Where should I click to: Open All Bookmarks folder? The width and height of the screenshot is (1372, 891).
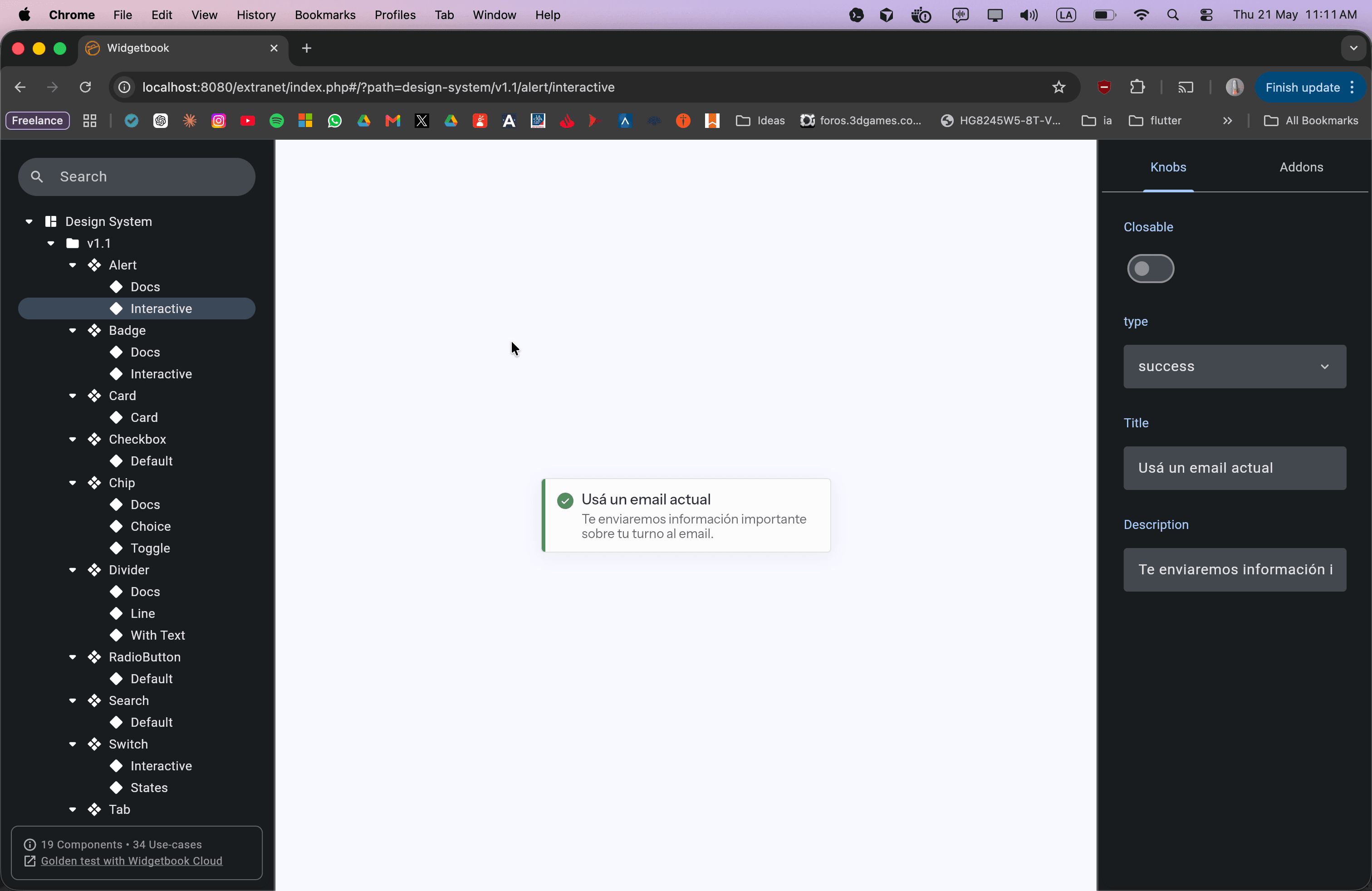[1311, 121]
